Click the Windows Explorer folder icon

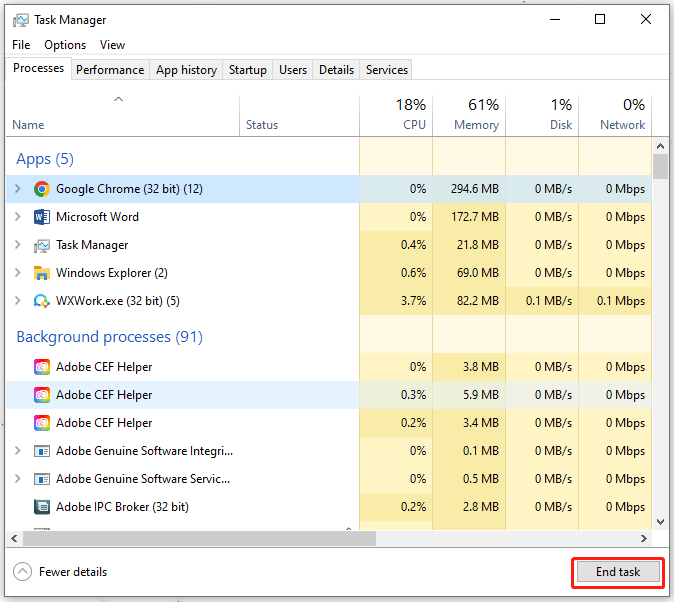point(41,273)
